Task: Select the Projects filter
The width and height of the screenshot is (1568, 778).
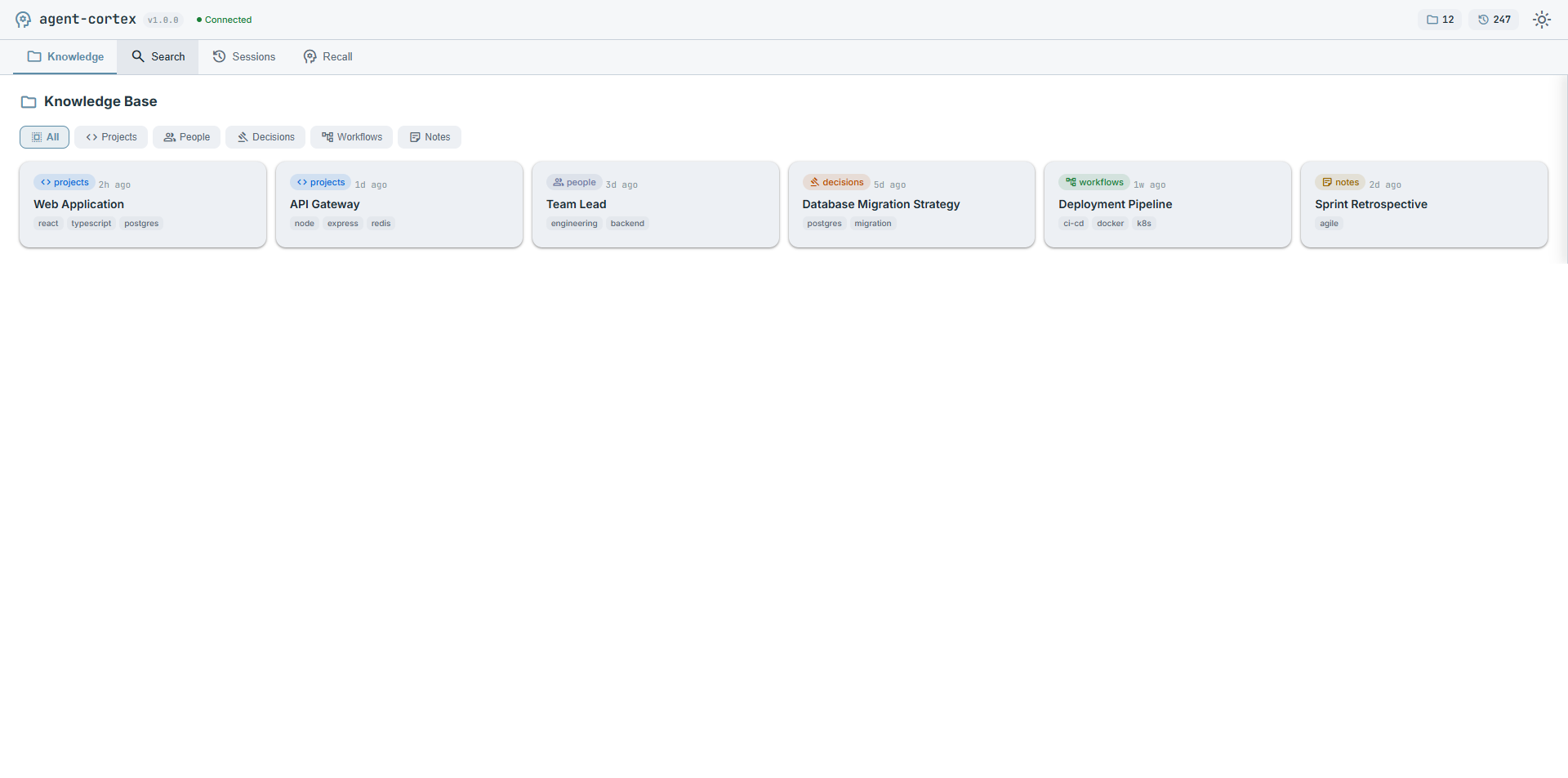Action: point(110,136)
